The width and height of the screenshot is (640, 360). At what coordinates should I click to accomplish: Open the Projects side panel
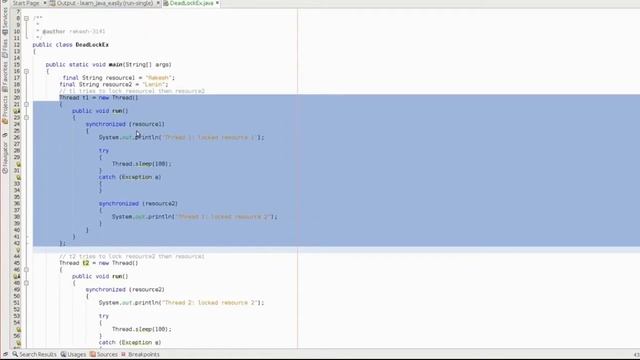(x=5, y=109)
